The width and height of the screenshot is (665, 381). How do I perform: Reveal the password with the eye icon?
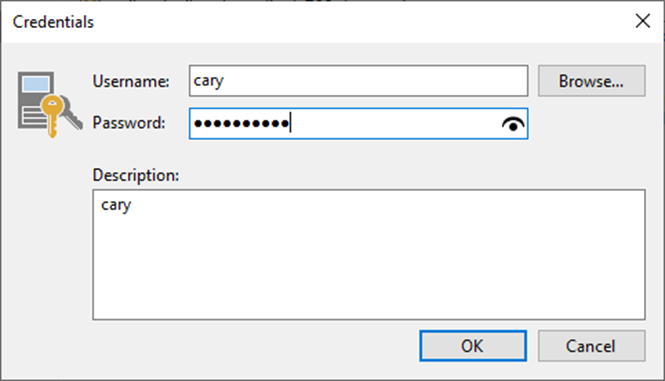coord(513,124)
